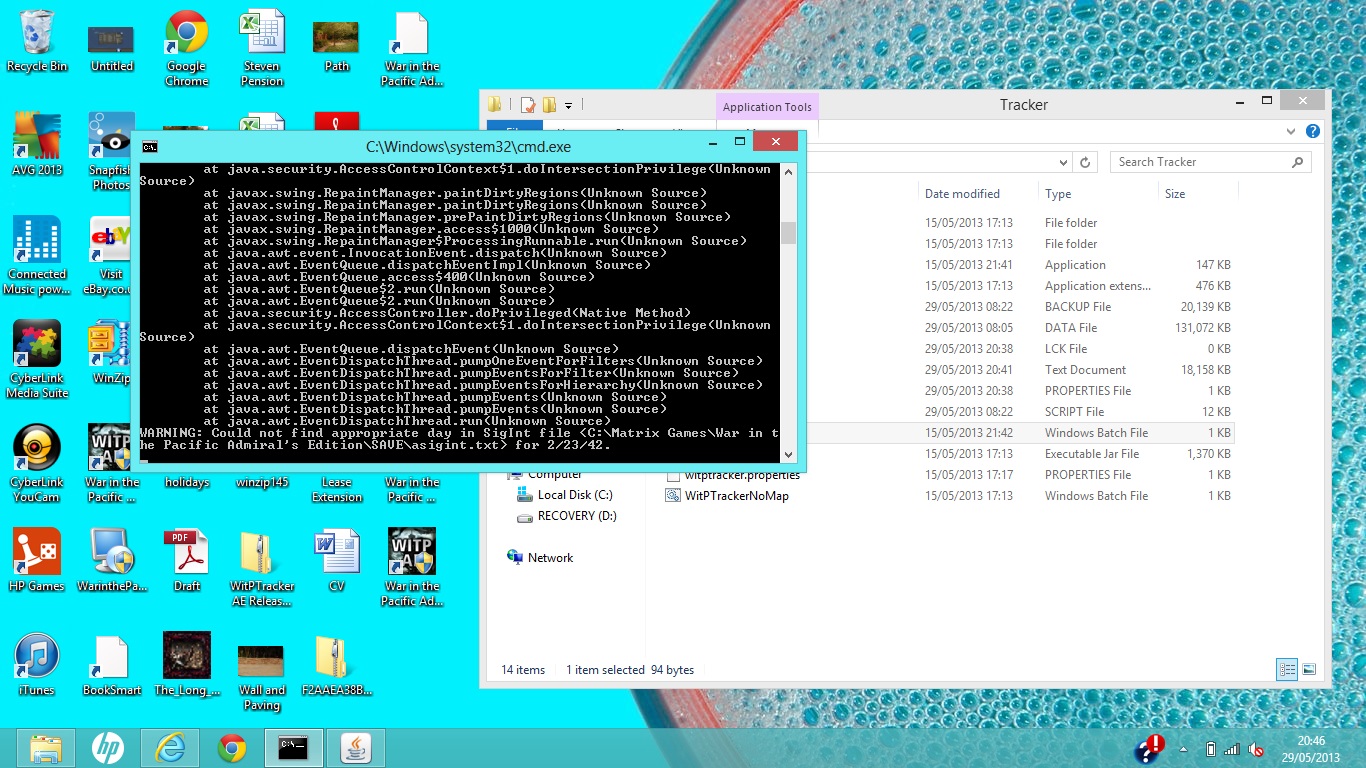Open the Snapfish Photos shortcut

point(111,152)
